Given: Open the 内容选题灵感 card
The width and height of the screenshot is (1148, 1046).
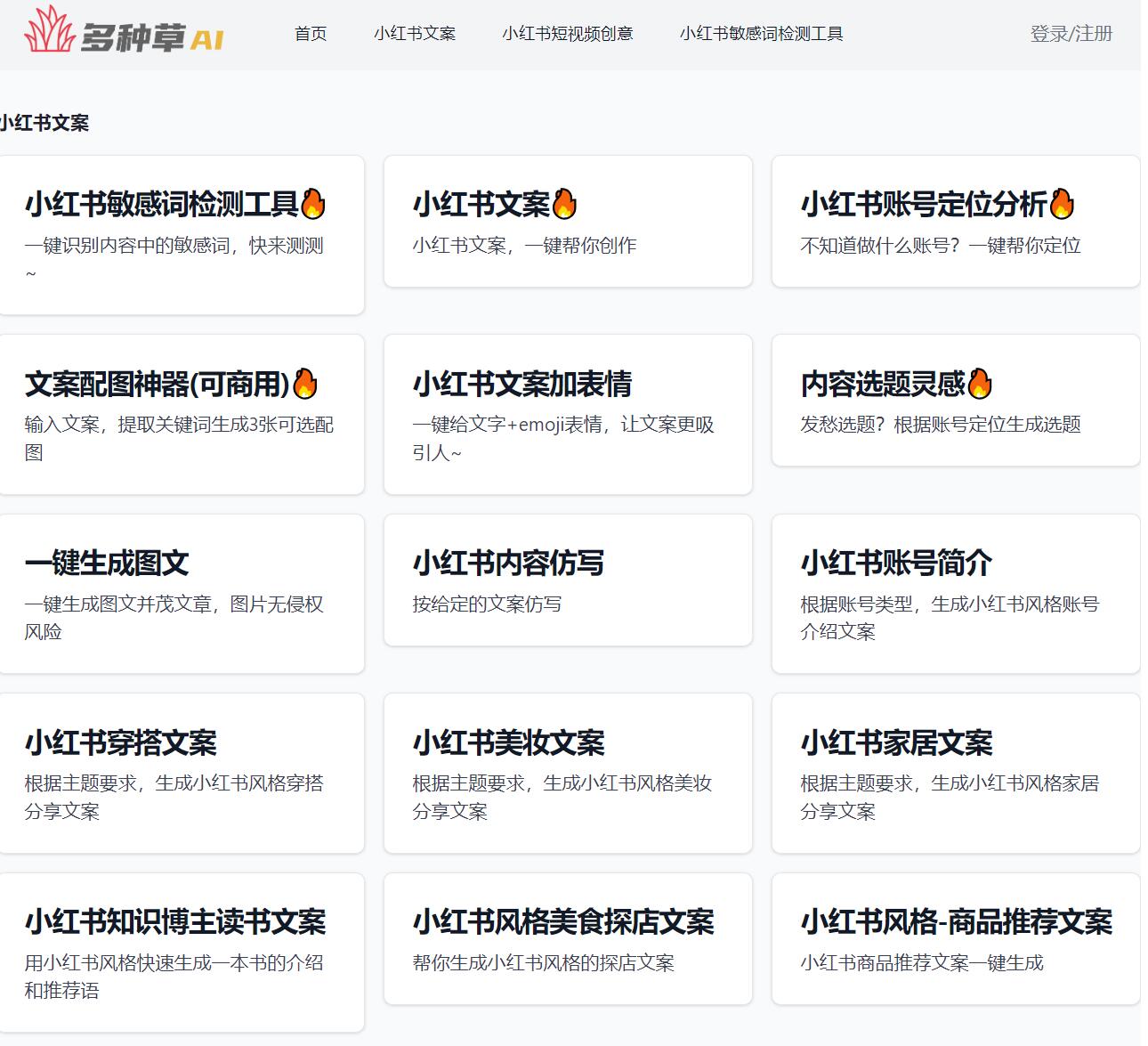Looking at the screenshot, I should click(956, 401).
